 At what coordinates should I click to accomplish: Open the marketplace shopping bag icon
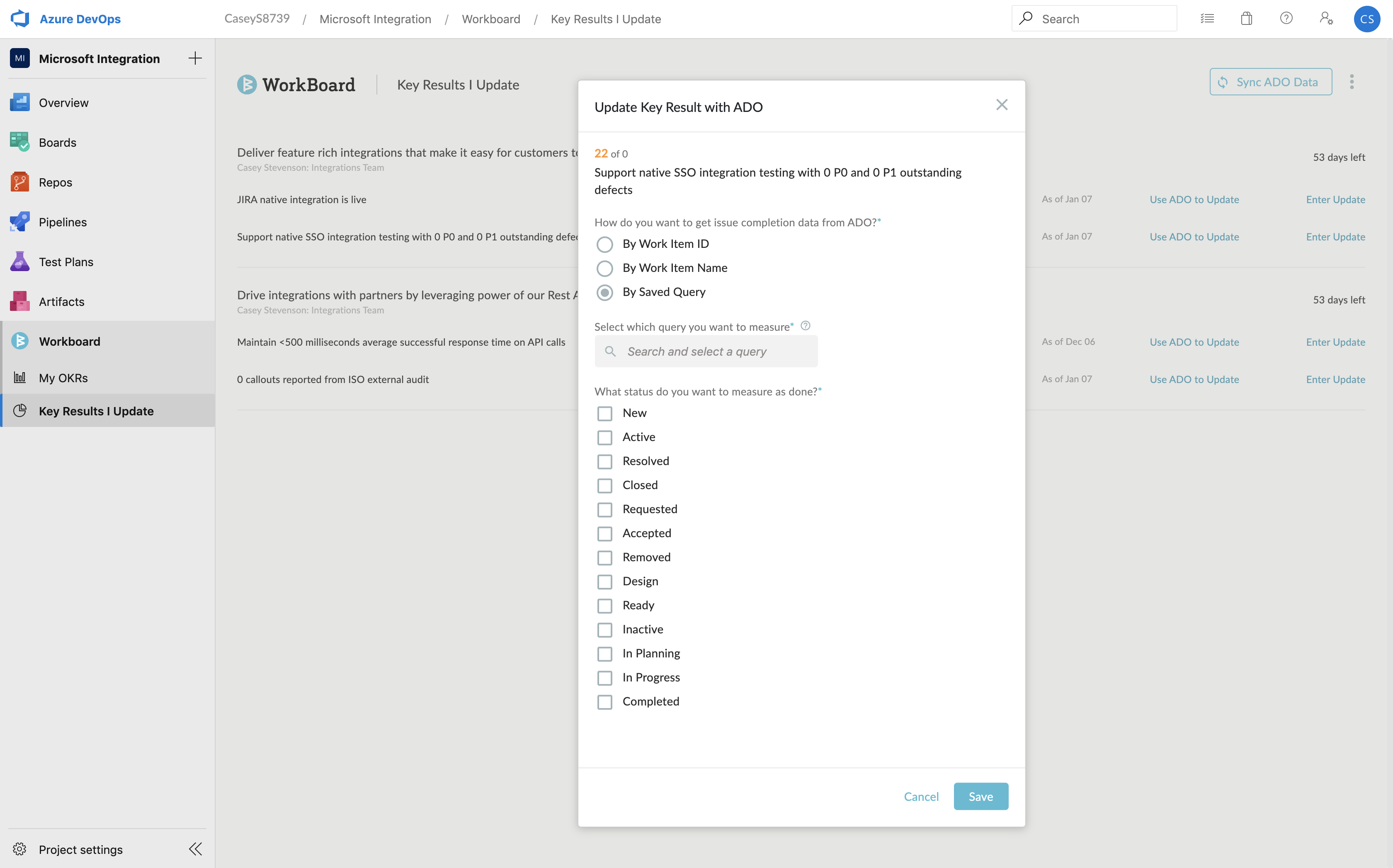1247,18
